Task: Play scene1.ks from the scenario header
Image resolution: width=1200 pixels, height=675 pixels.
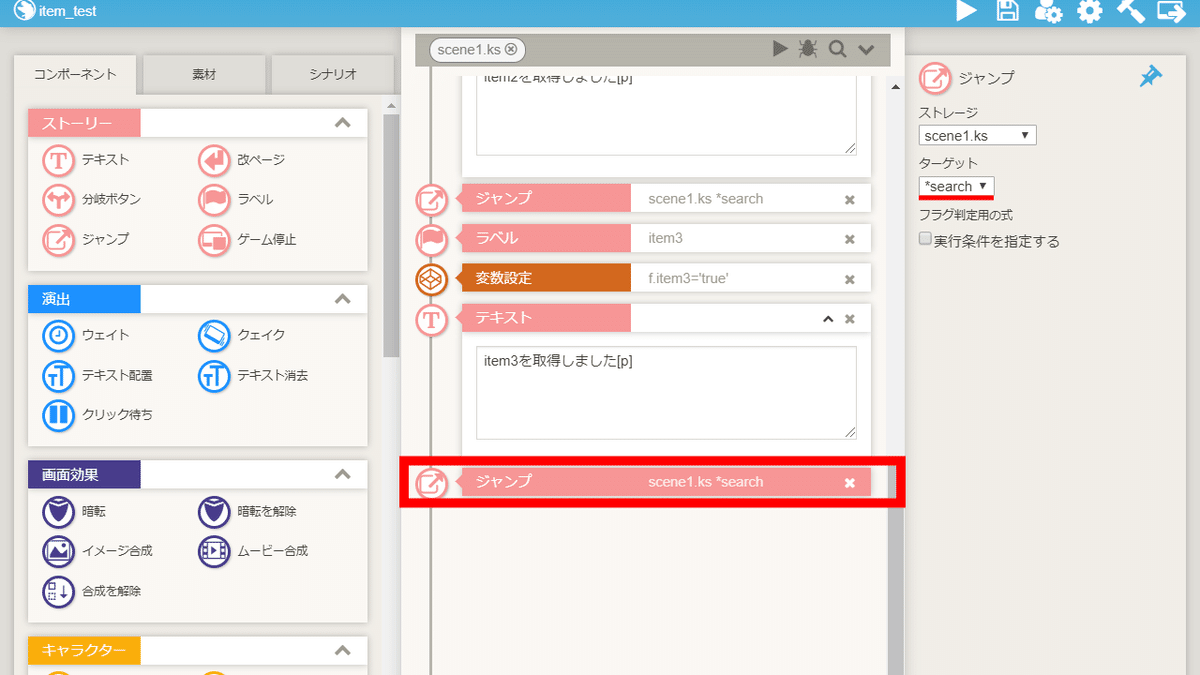Action: [x=780, y=49]
